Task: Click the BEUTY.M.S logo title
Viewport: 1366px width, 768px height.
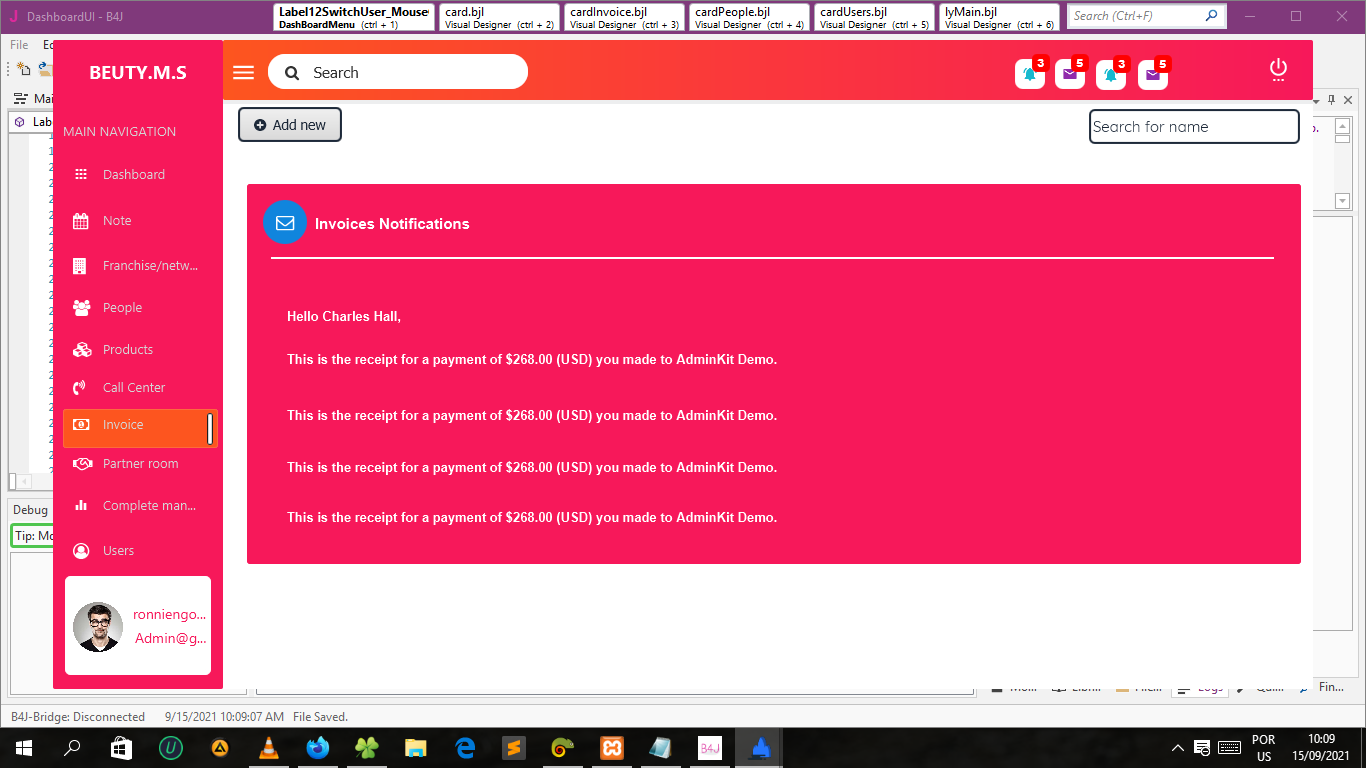Action: [x=138, y=73]
